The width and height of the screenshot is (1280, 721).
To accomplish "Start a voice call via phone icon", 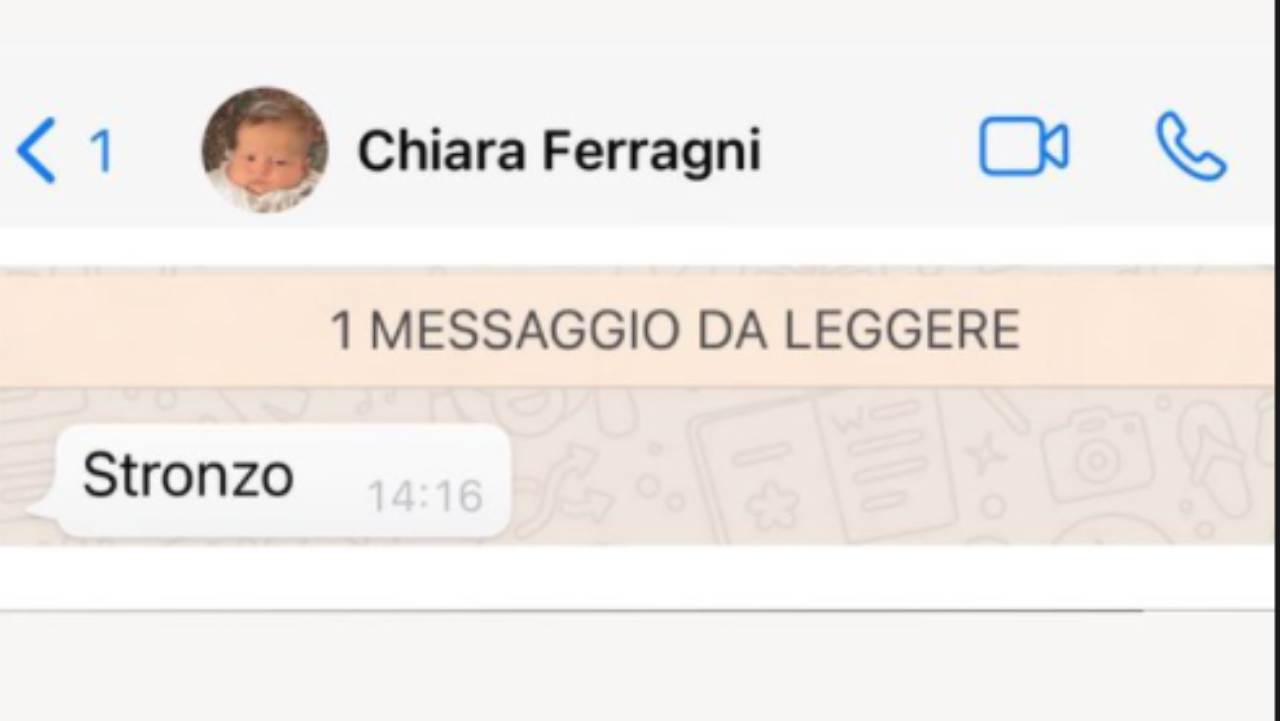I will (1191, 147).
